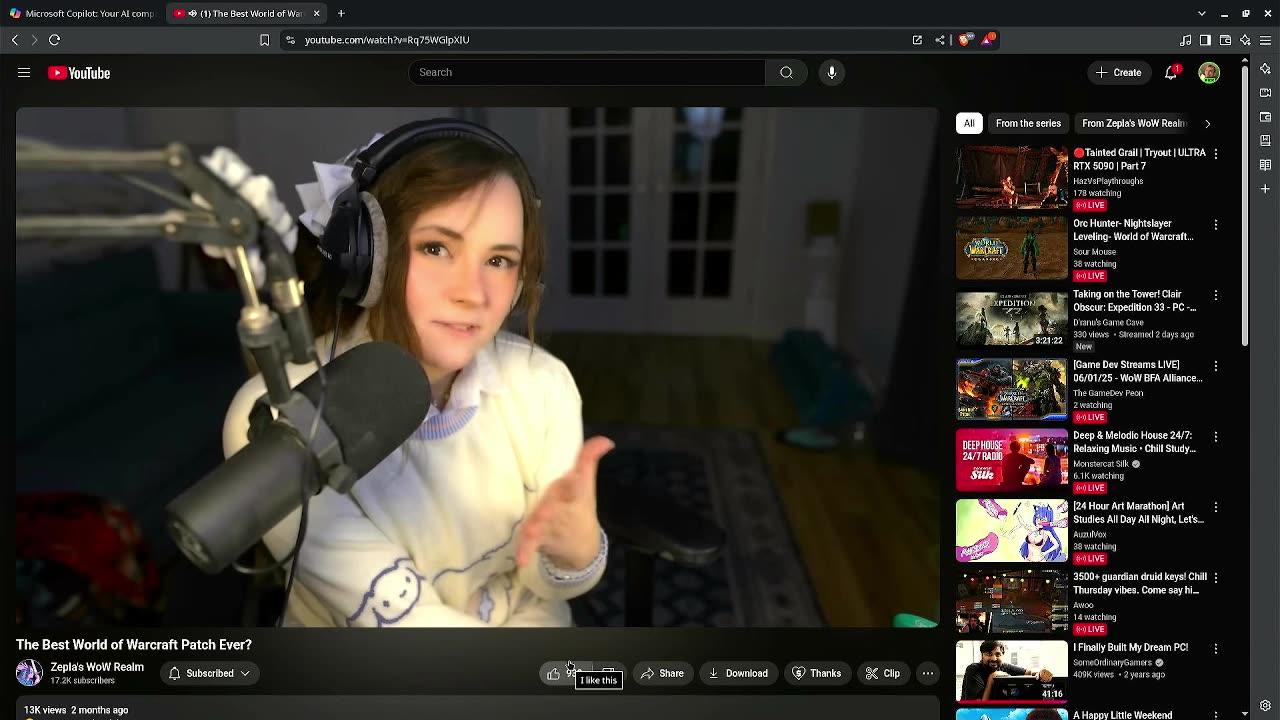The image size is (1280, 720).
Task: Open more actions ellipsis under the video
Action: [928, 673]
